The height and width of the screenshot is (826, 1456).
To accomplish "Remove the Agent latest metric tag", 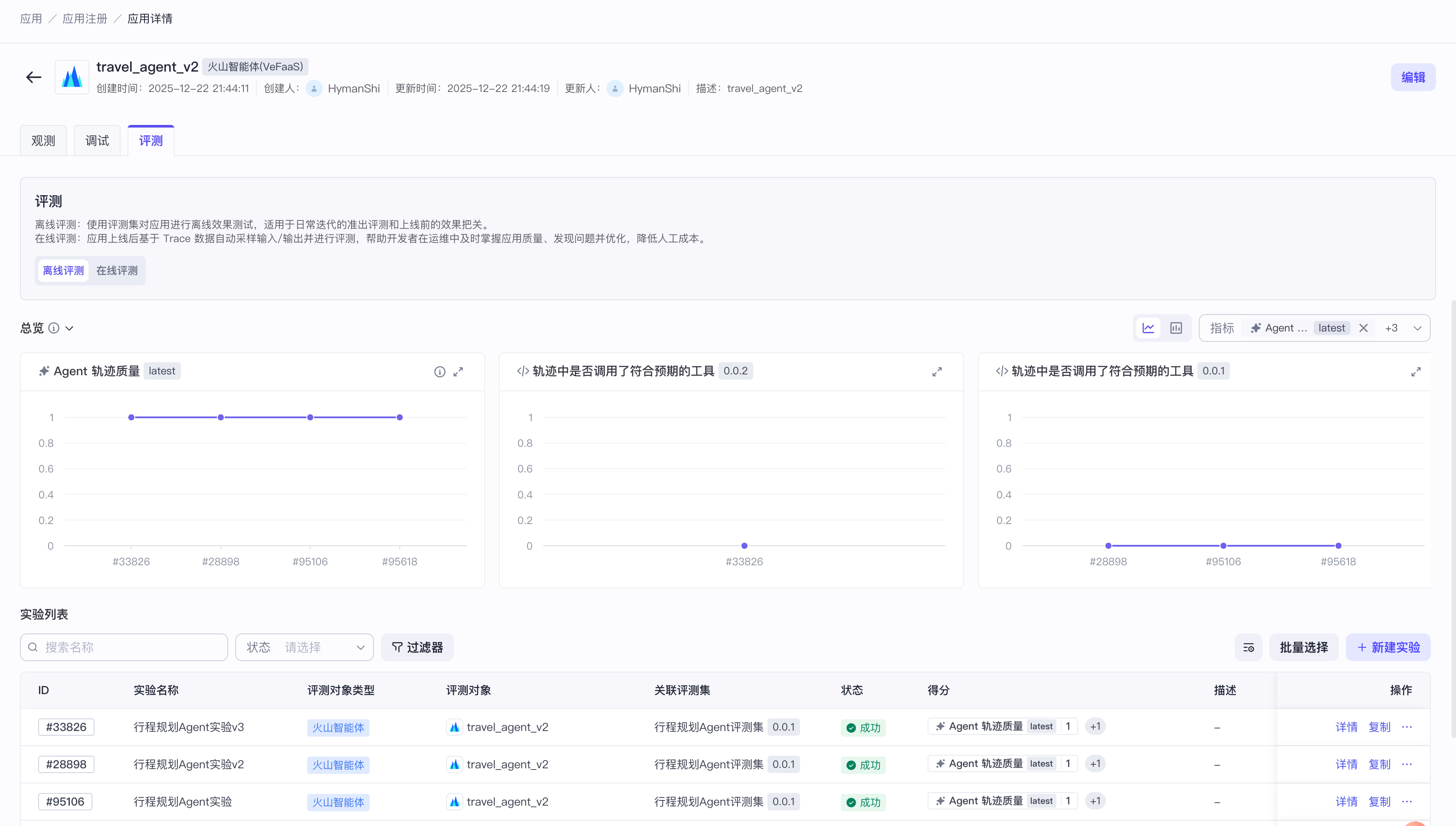I will pos(1364,328).
